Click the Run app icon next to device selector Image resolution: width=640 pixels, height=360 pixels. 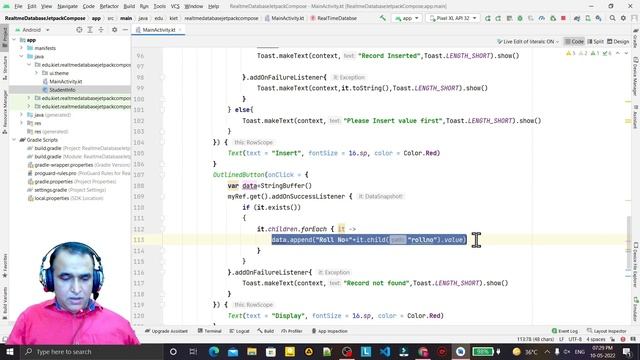pyautogui.click(x=488, y=18)
